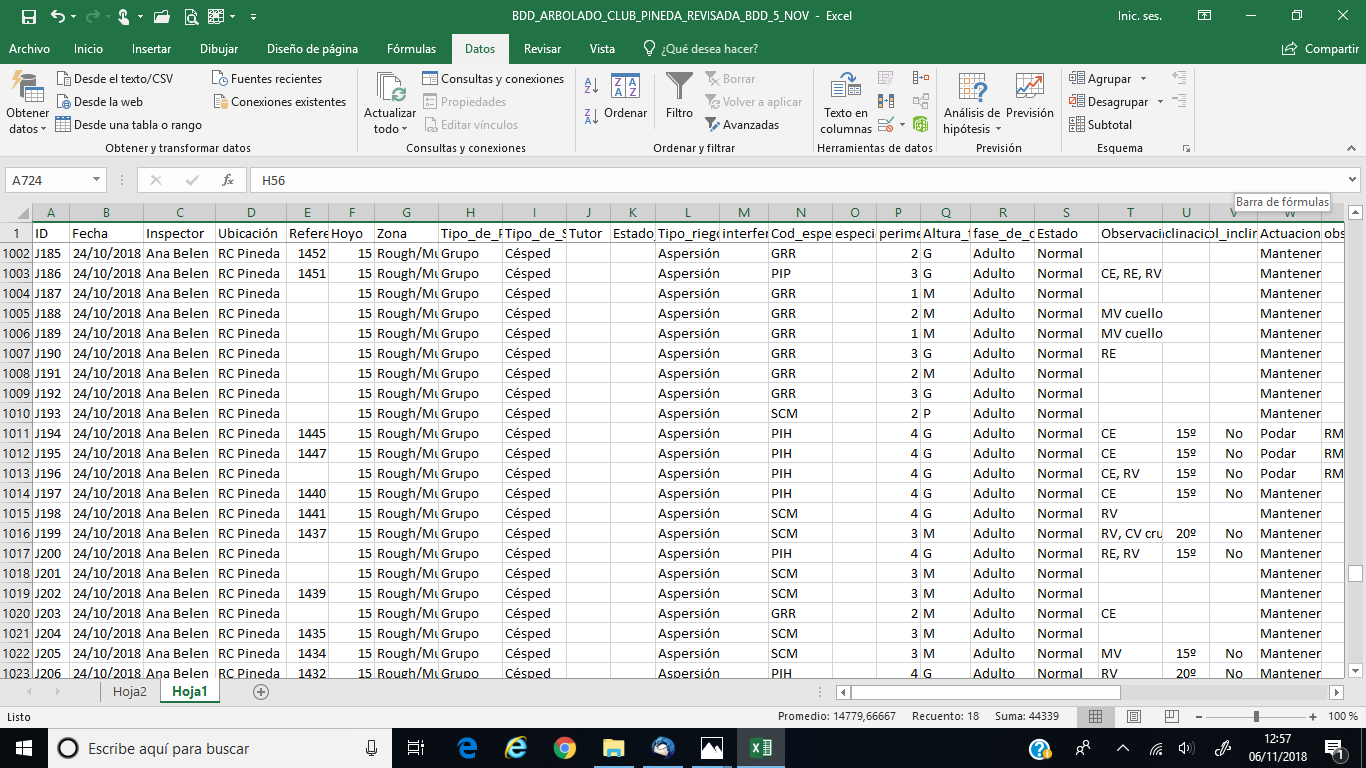
Task: Add a new sheet with plus button
Action: coord(261,691)
